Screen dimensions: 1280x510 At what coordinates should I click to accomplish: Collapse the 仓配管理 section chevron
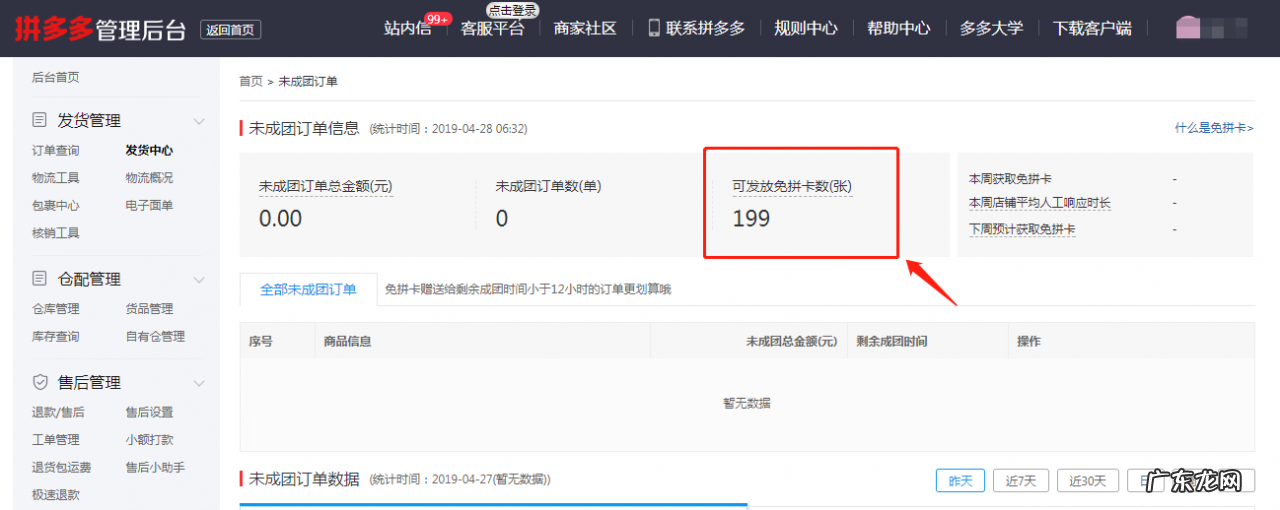coord(199,279)
